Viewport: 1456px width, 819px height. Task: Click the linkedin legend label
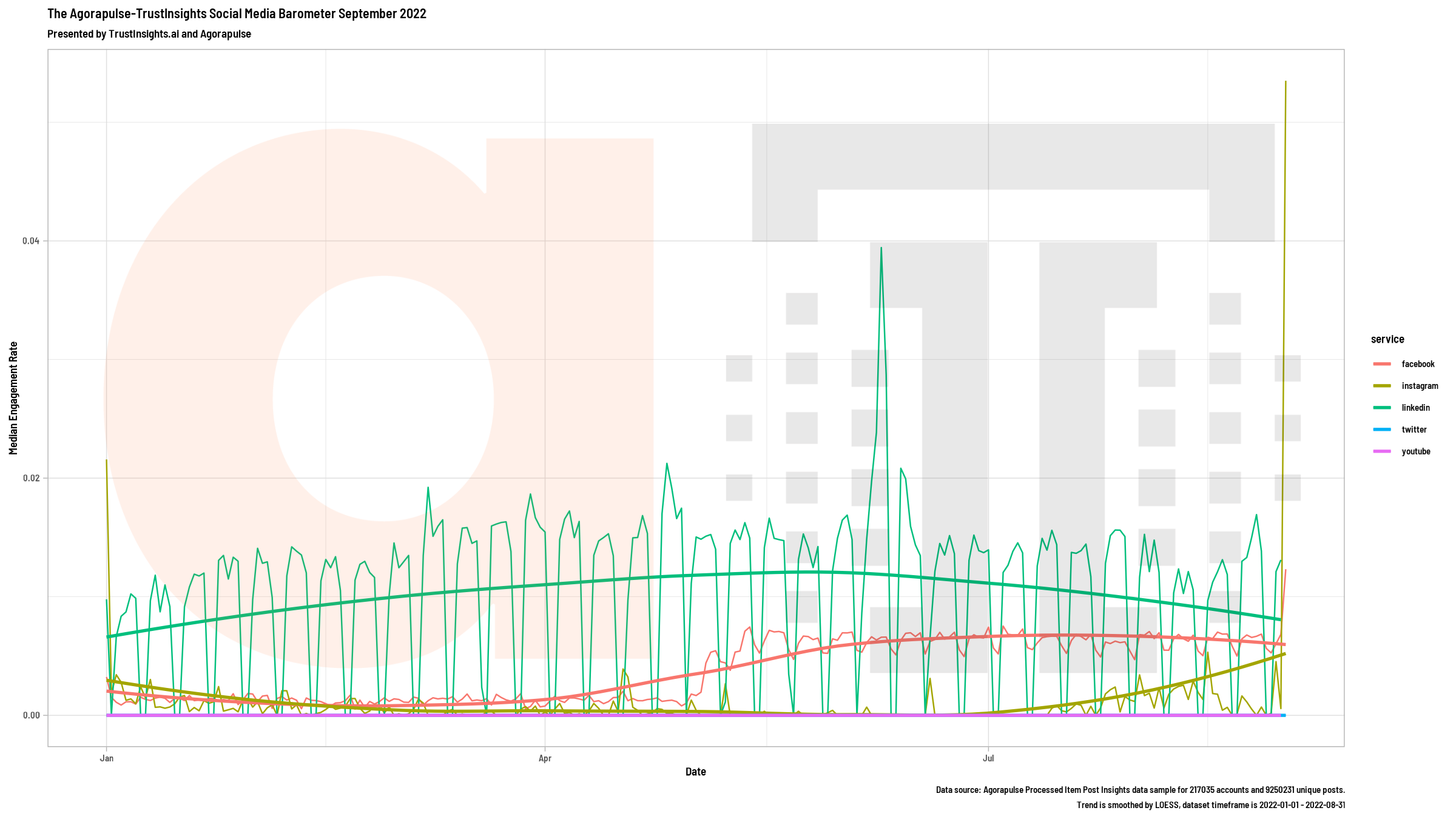[x=1415, y=408]
